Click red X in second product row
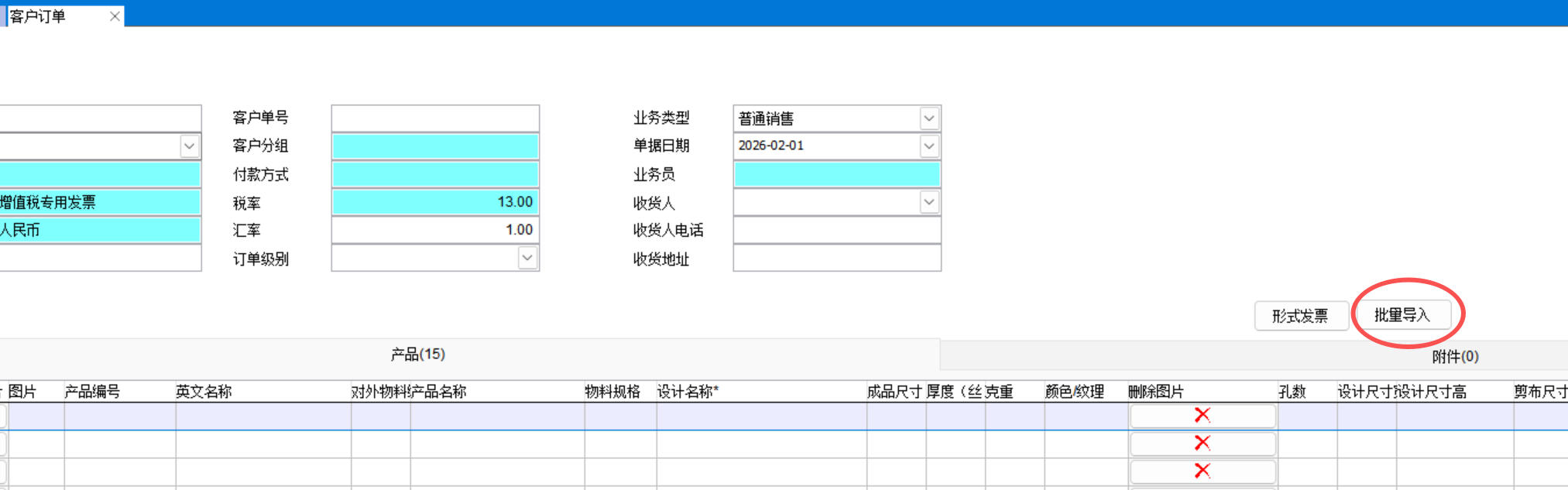 pyautogui.click(x=1202, y=444)
